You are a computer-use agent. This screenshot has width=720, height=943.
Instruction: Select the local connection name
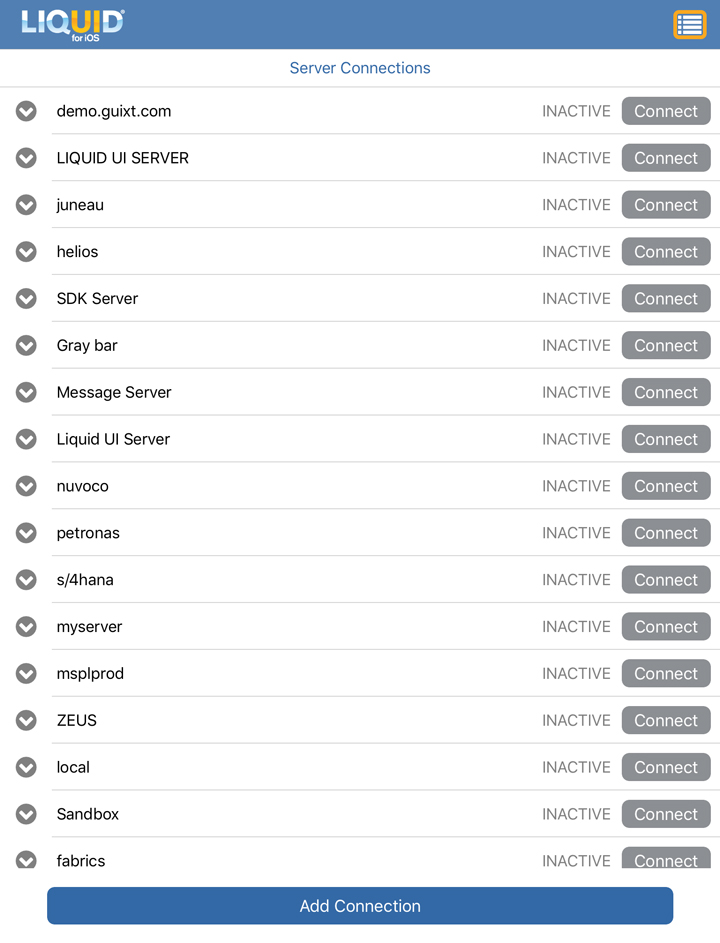(x=73, y=767)
